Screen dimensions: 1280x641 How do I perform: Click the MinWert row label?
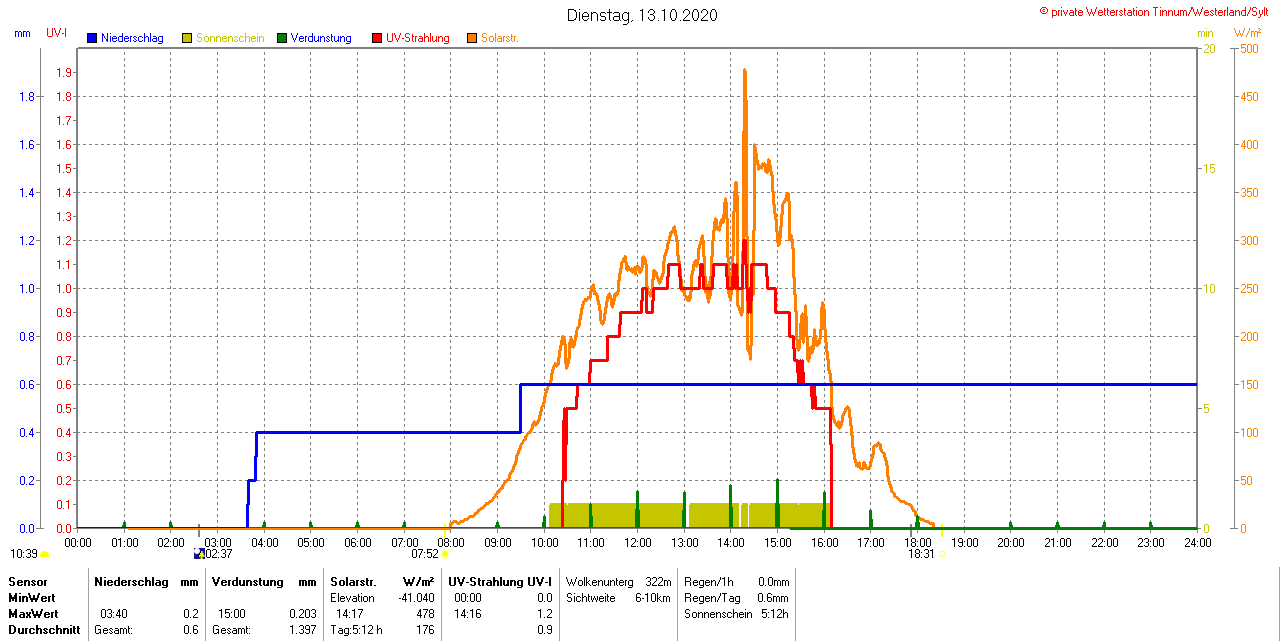pyautogui.click(x=33, y=597)
